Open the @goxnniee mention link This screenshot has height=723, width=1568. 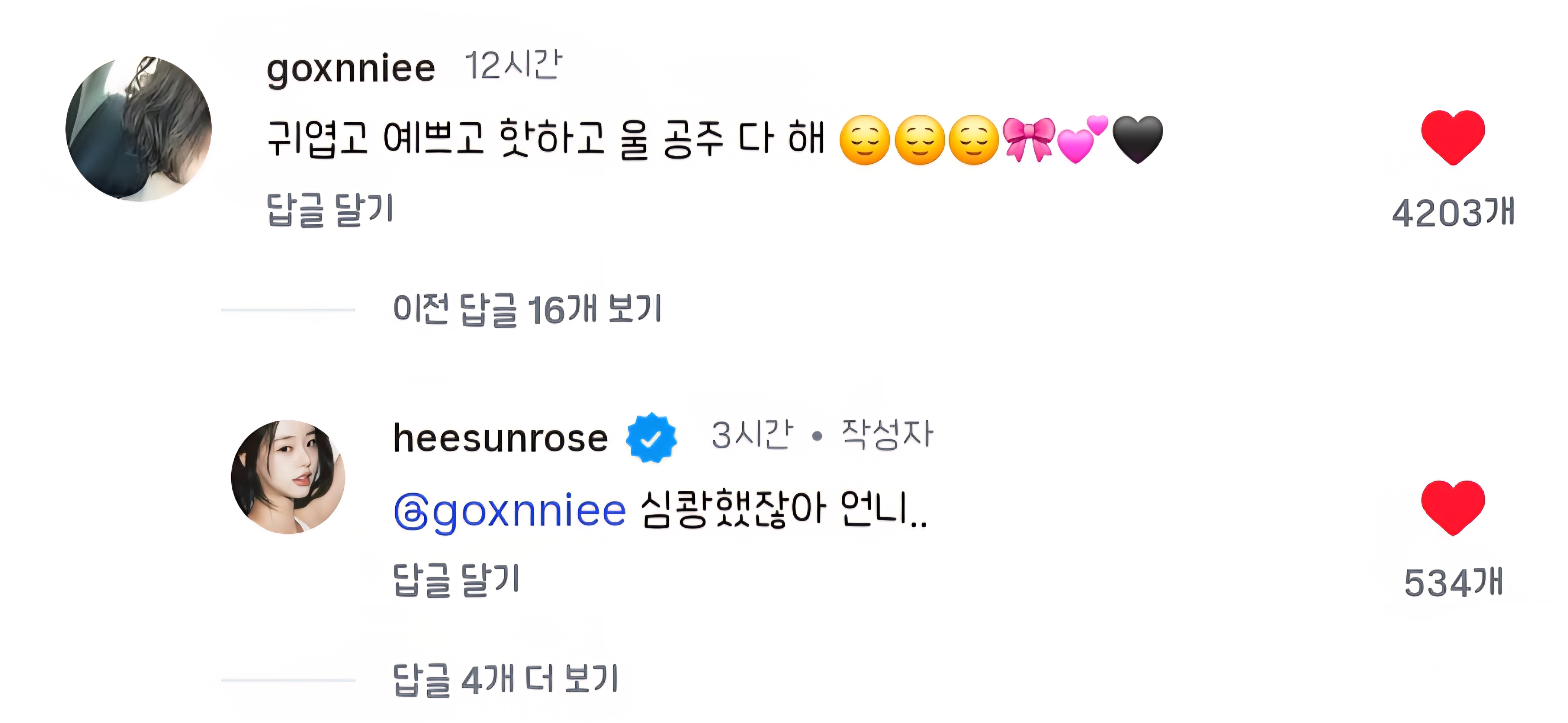(510, 510)
